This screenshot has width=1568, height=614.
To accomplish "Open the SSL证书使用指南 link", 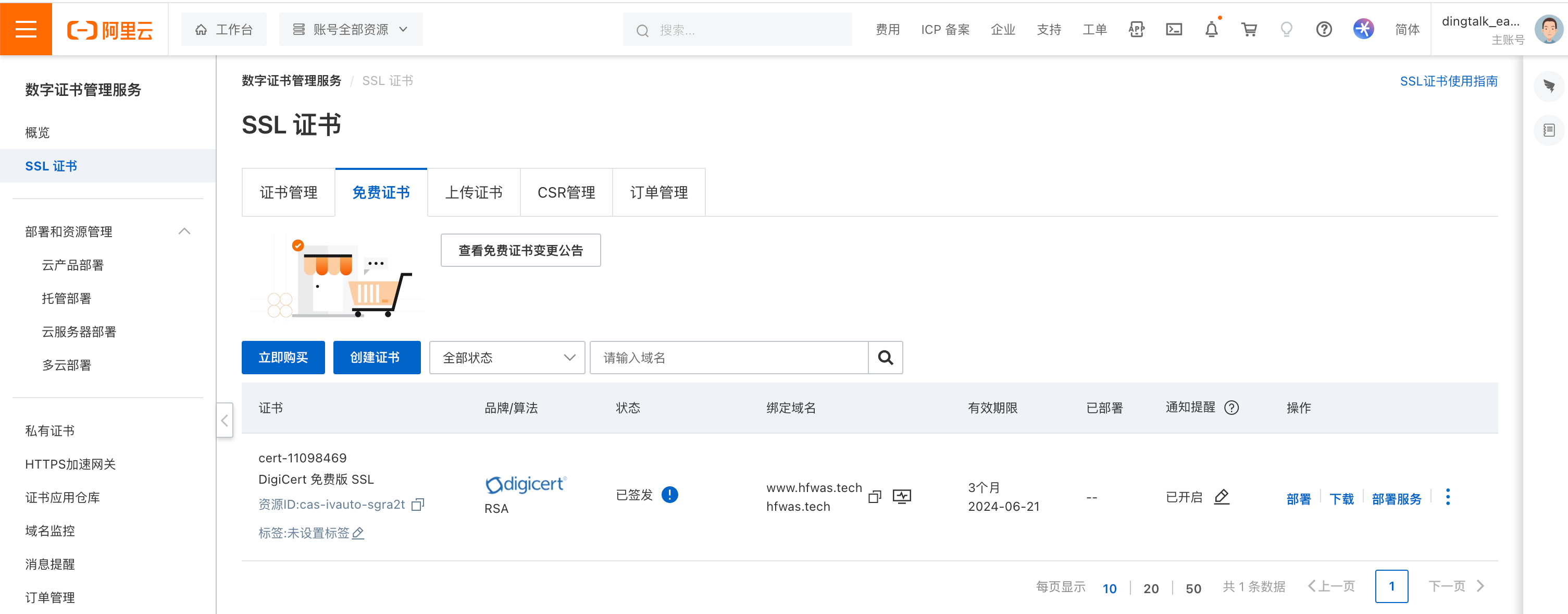I will coord(1448,81).
